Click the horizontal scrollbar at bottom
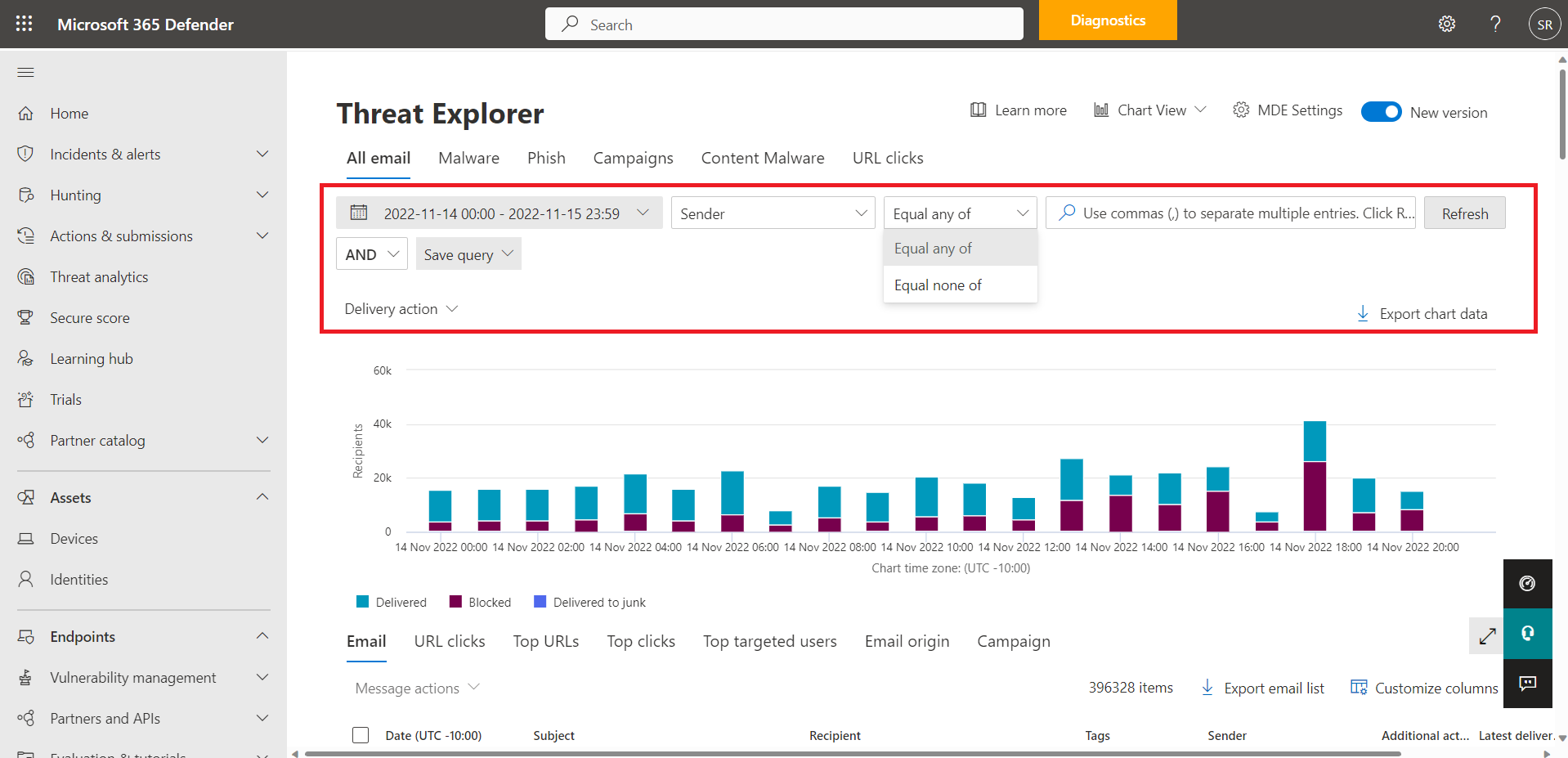 pos(853,753)
